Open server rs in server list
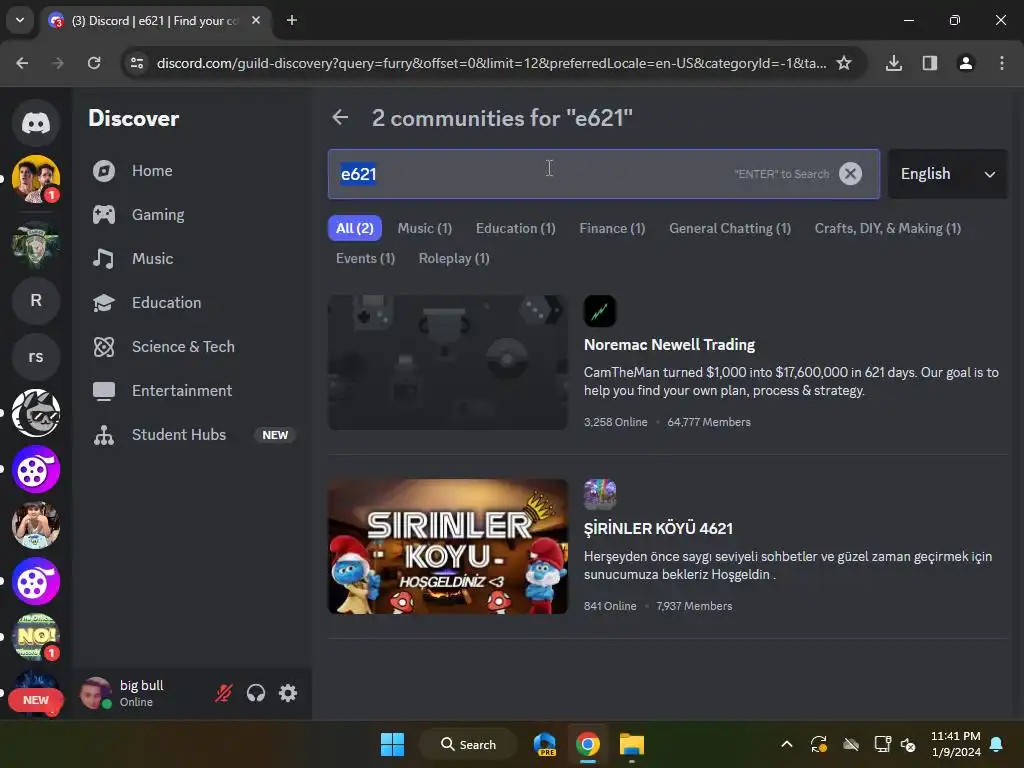Image resolution: width=1024 pixels, height=768 pixels. point(36,357)
